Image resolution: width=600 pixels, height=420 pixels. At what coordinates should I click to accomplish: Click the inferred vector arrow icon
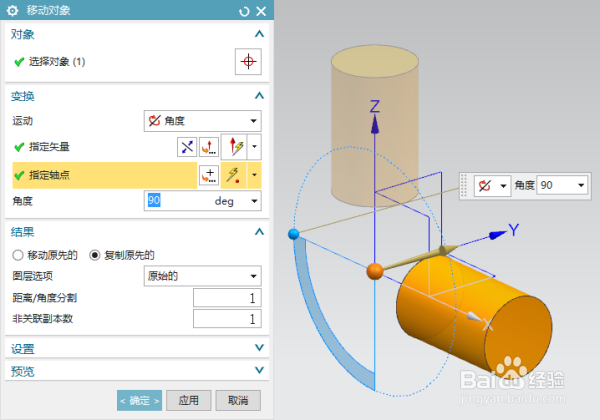click(235, 147)
